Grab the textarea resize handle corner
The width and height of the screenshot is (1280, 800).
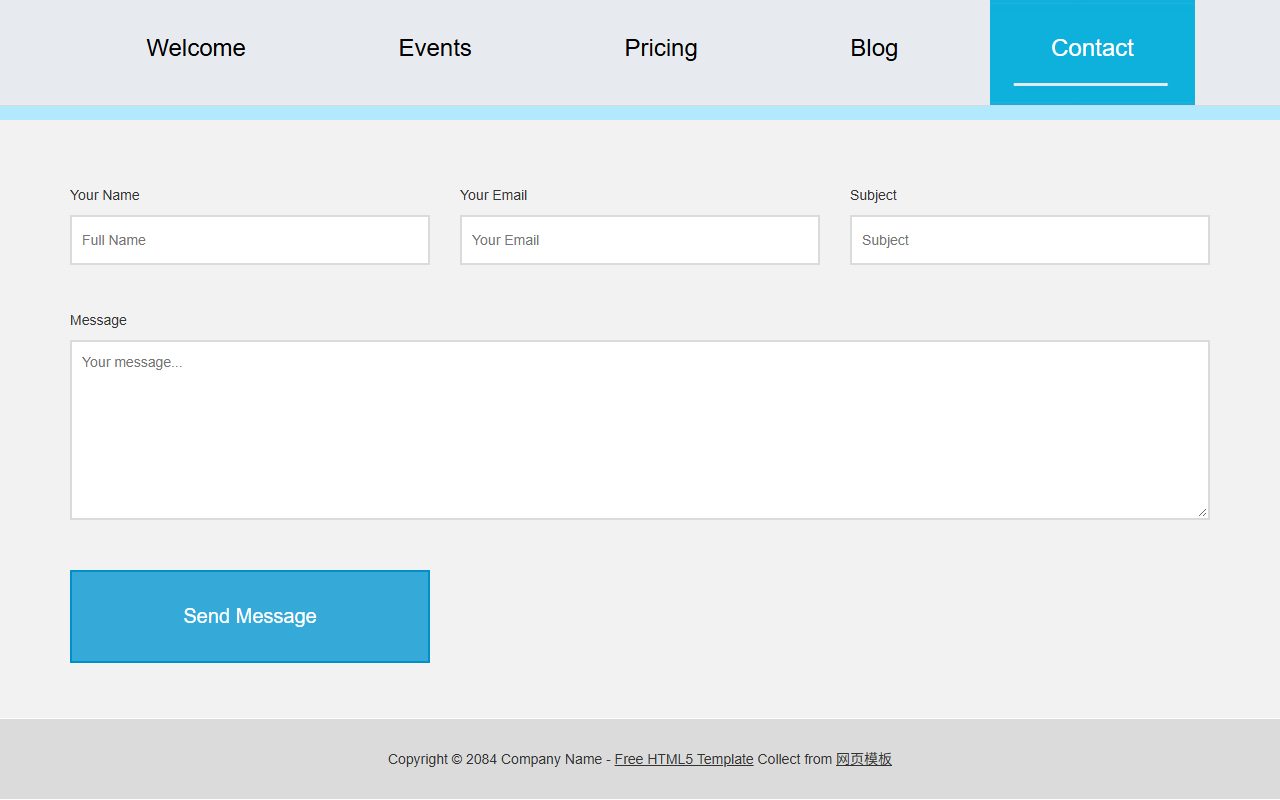point(1202,512)
